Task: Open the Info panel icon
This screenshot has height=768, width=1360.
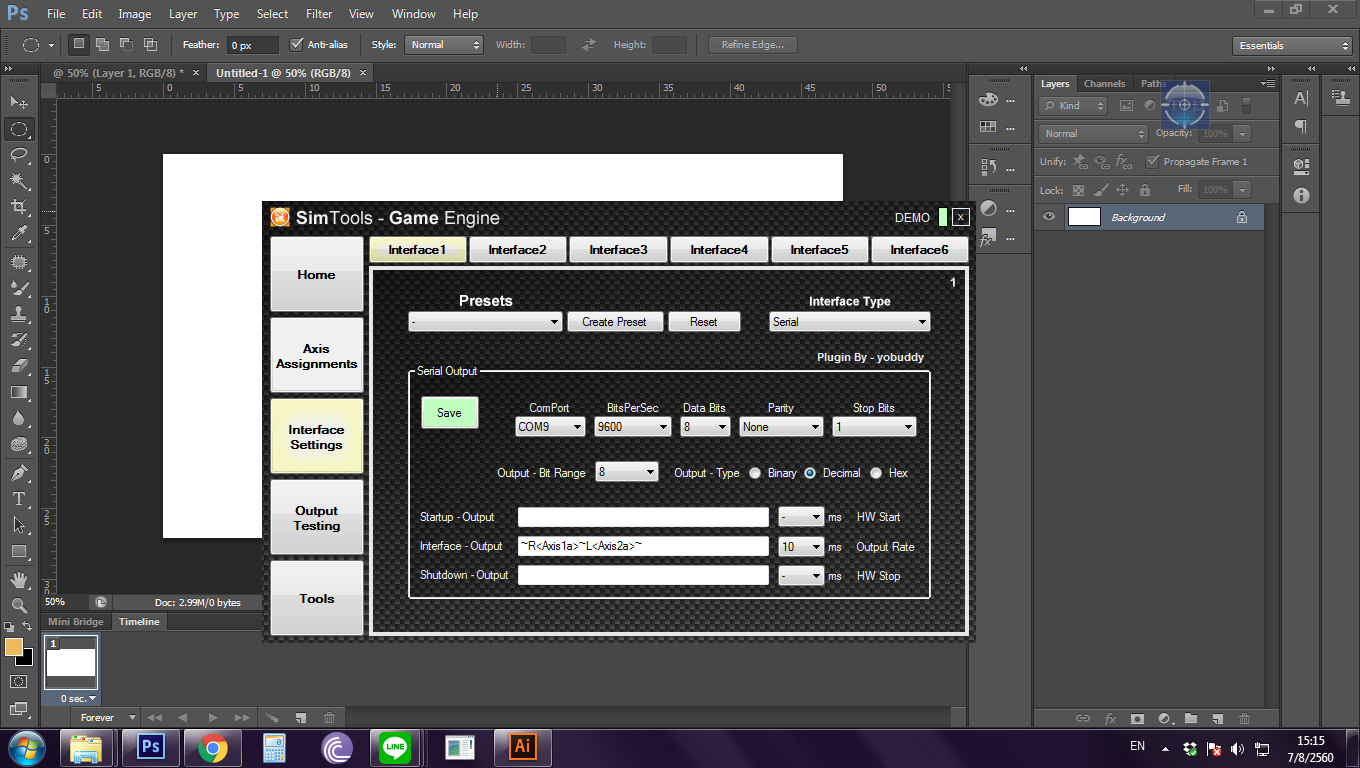Action: [1301, 195]
